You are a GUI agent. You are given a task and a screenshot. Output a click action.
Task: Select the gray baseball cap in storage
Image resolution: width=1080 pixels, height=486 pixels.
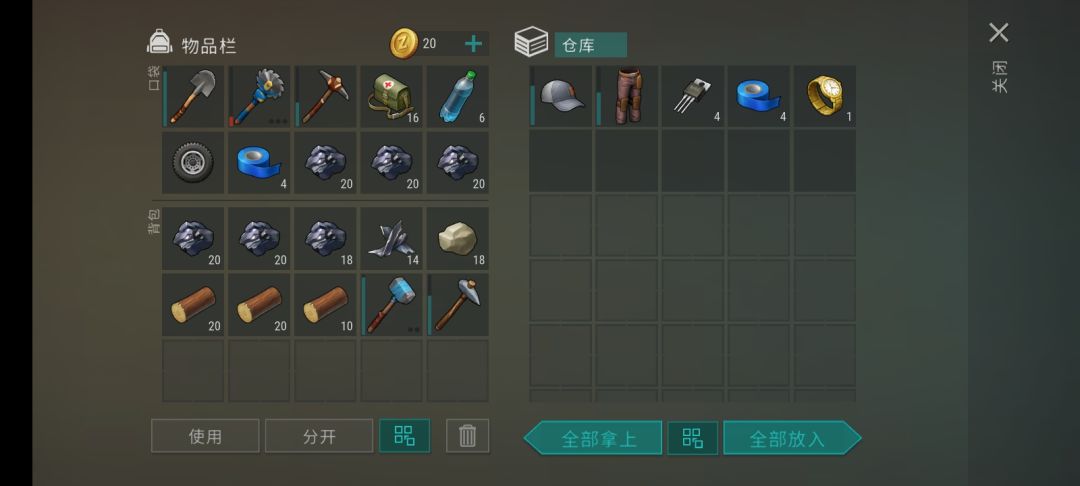(x=560, y=96)
